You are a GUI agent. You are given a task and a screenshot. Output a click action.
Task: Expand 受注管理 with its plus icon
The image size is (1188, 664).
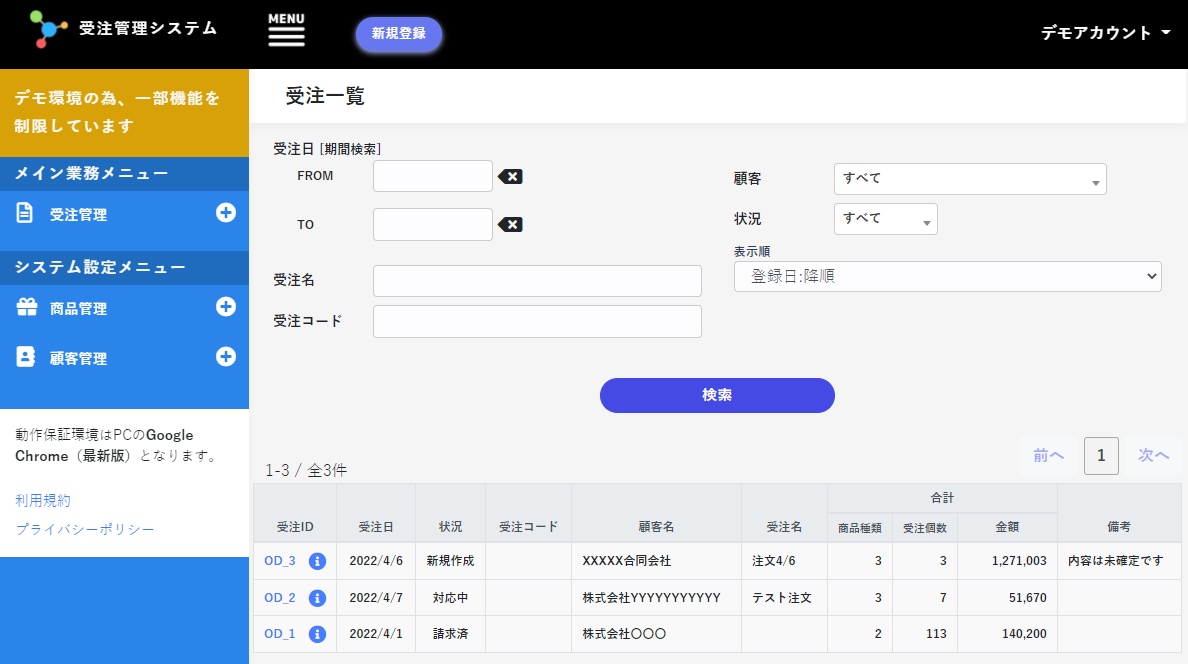click(x=226, y=213)
